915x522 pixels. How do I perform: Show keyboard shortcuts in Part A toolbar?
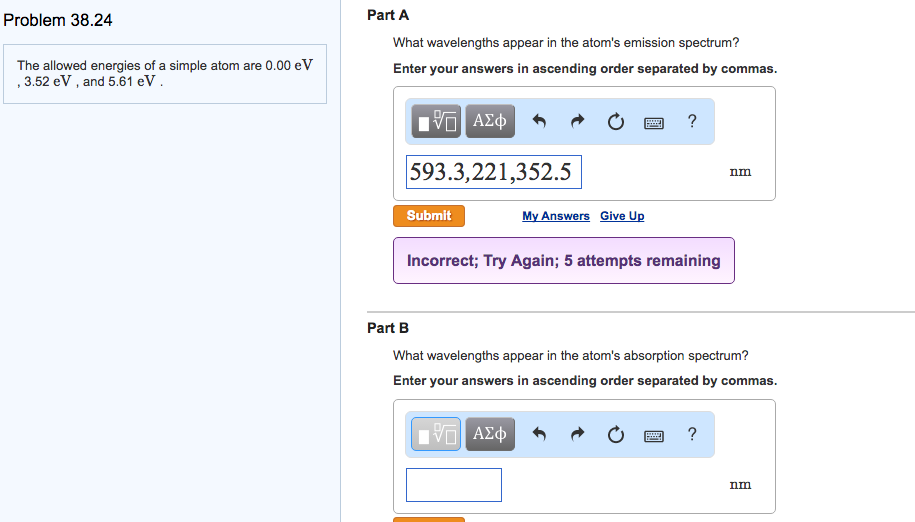[x=653, y=123]
